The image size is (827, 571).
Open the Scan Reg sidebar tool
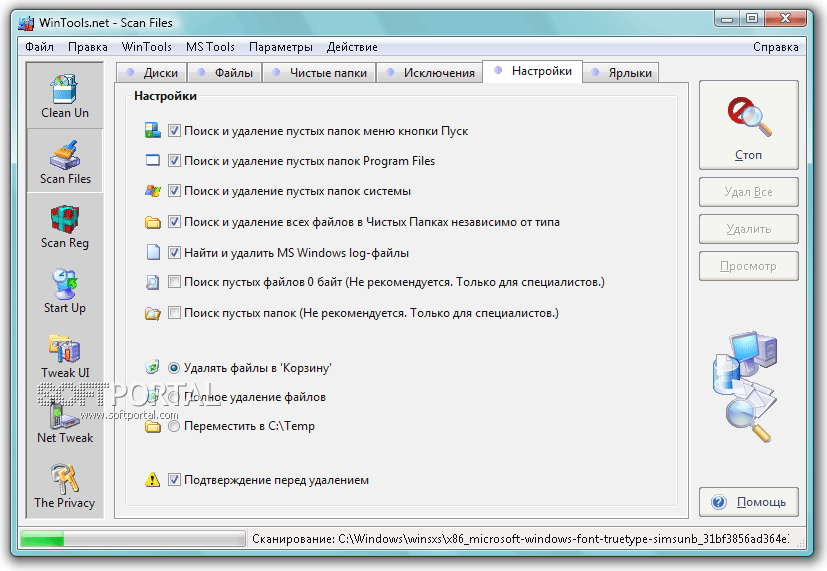[65, 227]
